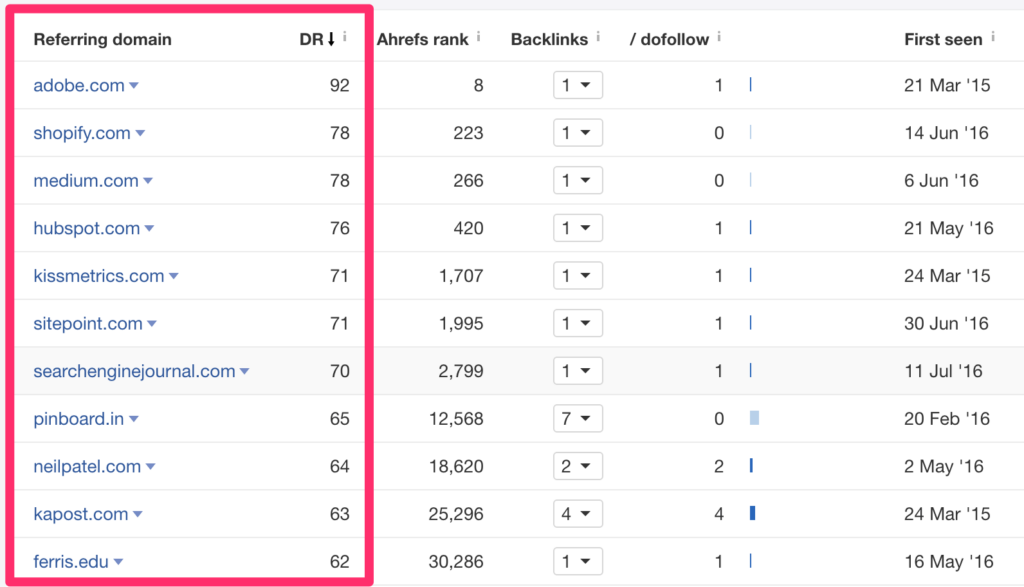Screen dimensions: 1024x587
Task: Open the Backlinks dropdown in ferris.edu row
Action: 577,562
